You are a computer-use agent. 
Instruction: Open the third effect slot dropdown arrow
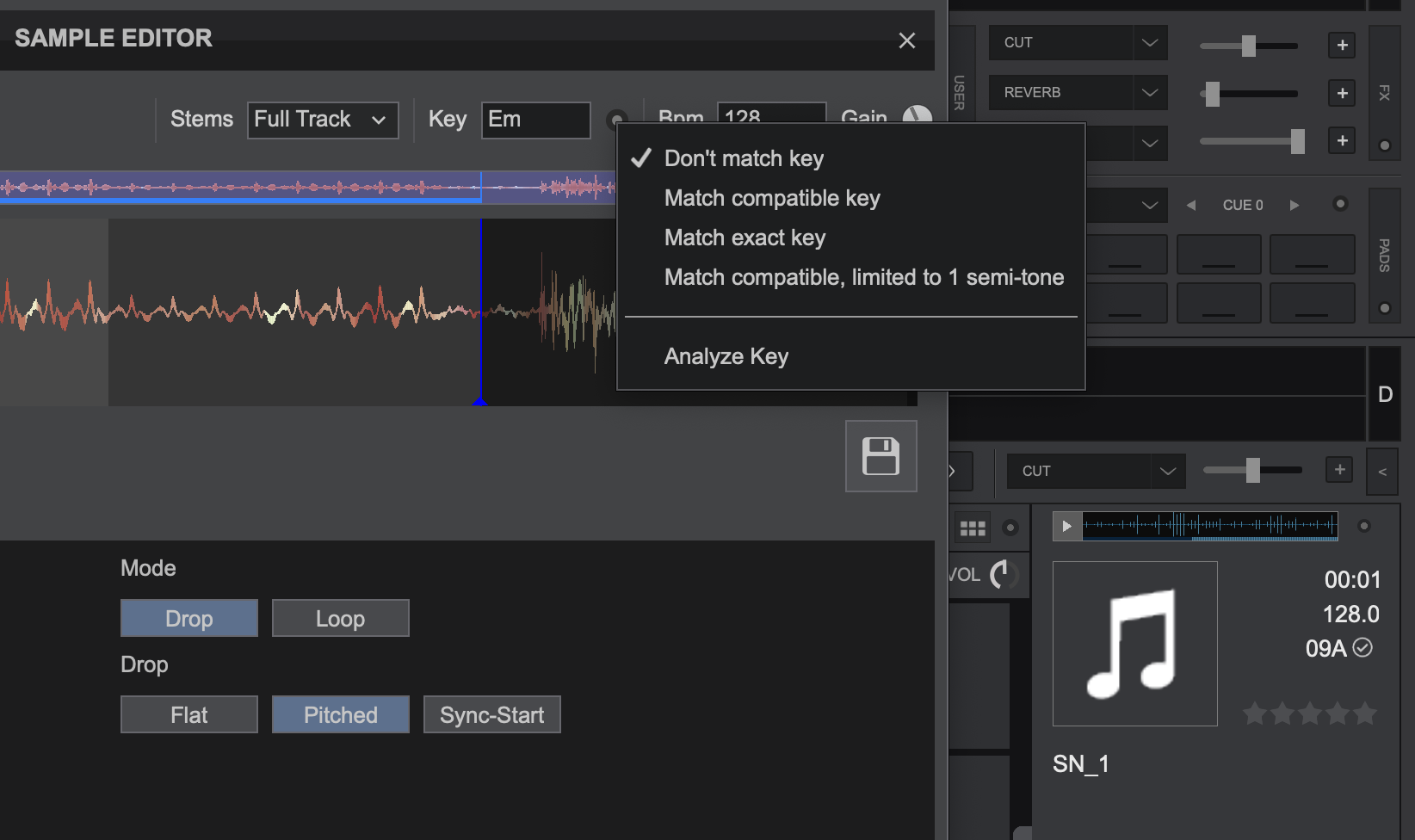[x=1150, y=143]
